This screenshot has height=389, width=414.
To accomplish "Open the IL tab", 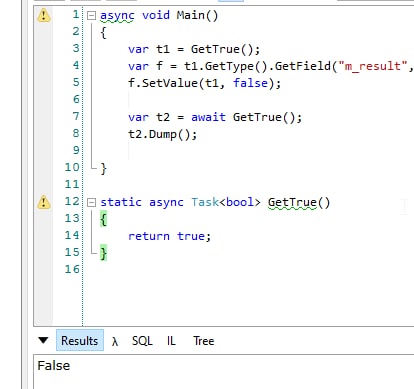I will tap(171, 341).
